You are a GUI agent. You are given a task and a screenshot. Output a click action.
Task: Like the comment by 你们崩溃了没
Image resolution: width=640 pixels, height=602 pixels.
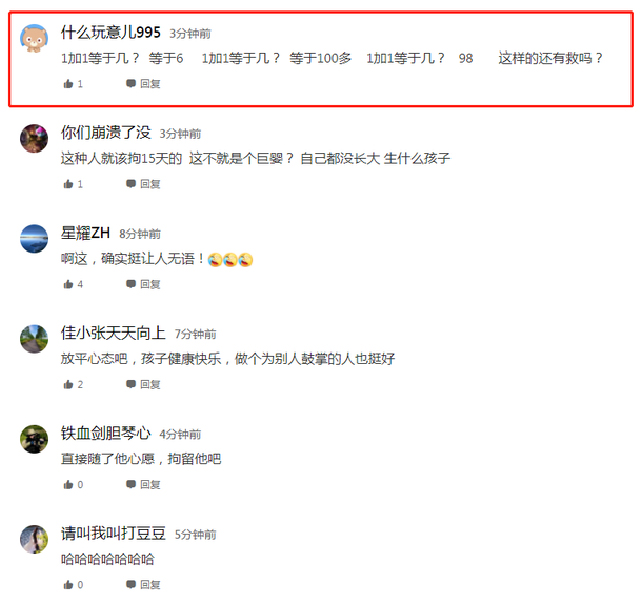tap(68, 184)
